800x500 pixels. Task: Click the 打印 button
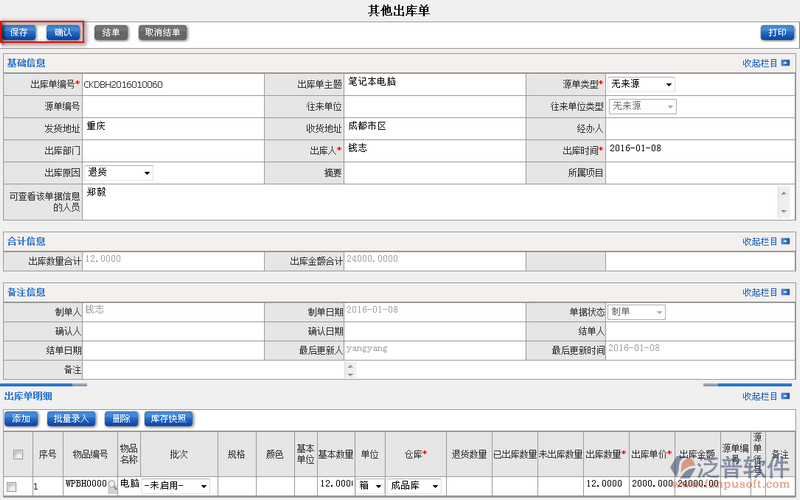coord(777,32)
